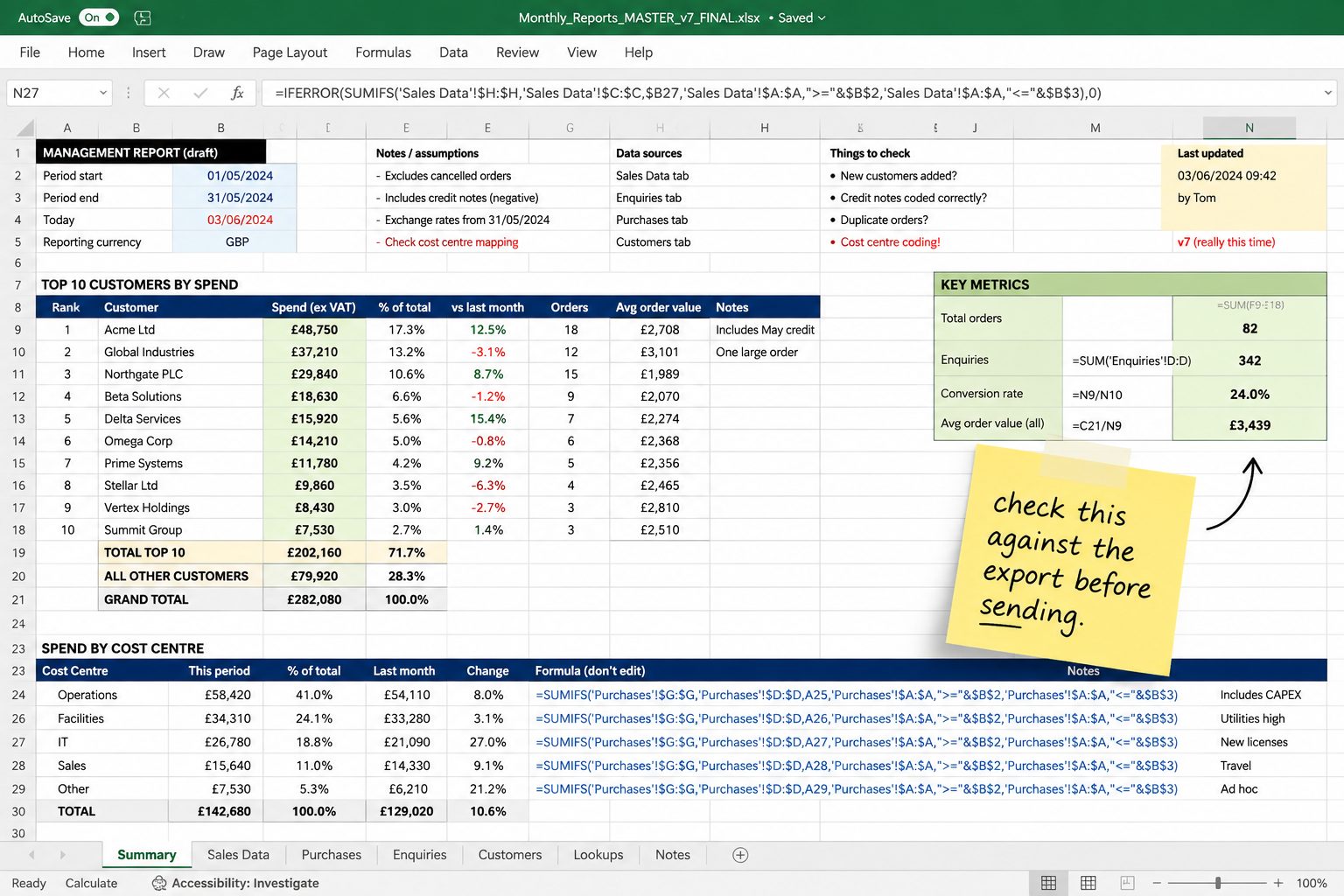Click the Reporting currency cell GBP
This screenshot has width=1344, height=896.
tap(235, 242)
